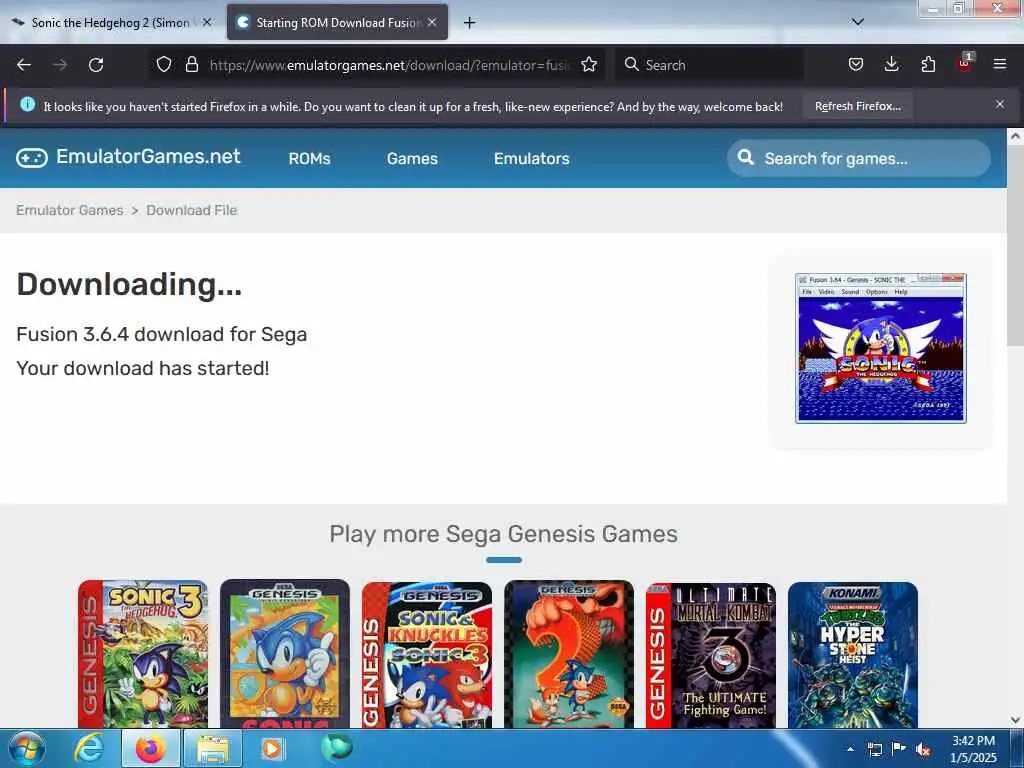Open the Sonic & Knuckles cover

coord(427,654)
